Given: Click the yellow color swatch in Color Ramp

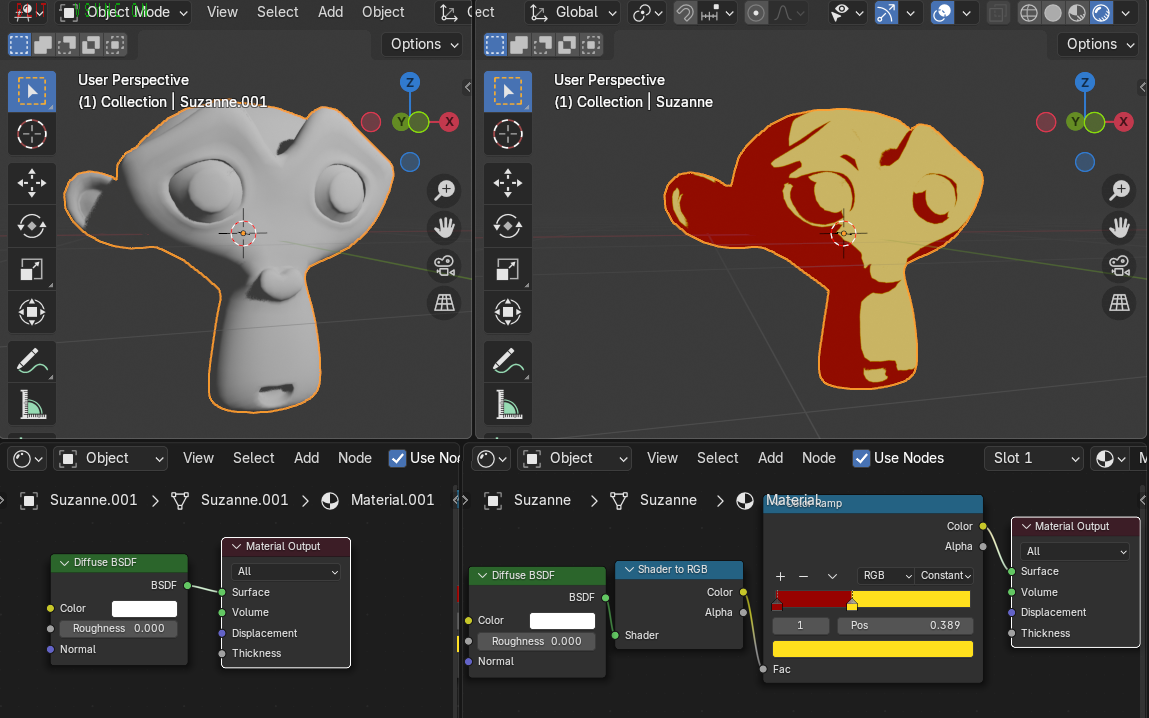Looking at the screenshot, I should click(872, 649).
